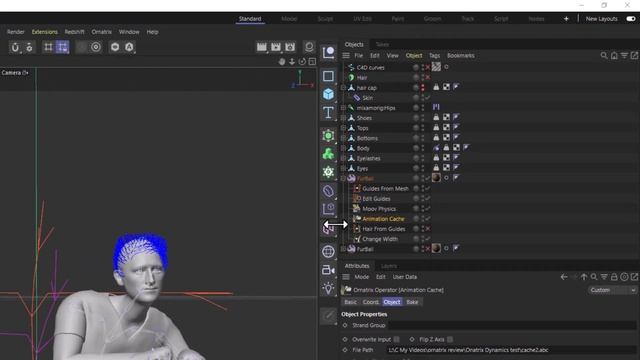Open the Layers tab

click(389, 266)
